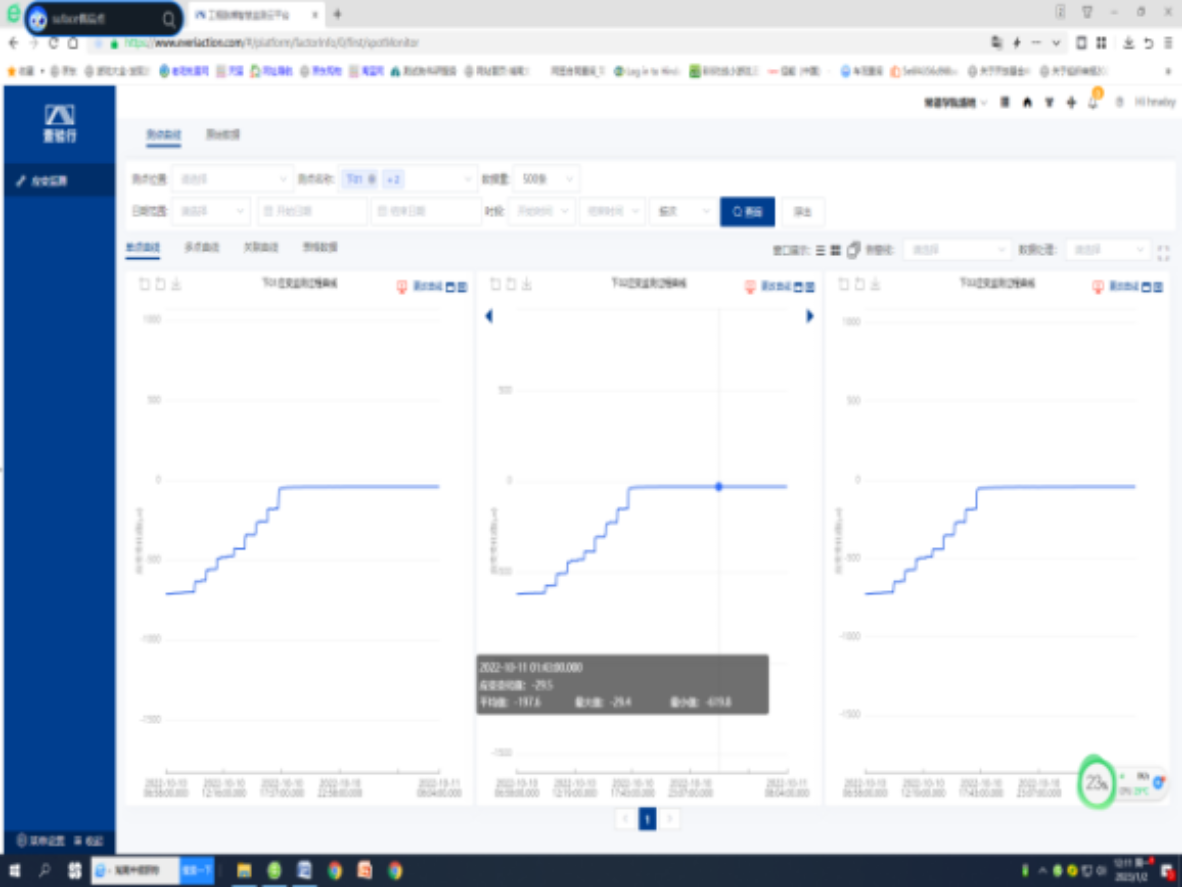The height and width of the screenshot is (887, 1182).
Task: Download the middle chart as image
Action: coord(527,284)
